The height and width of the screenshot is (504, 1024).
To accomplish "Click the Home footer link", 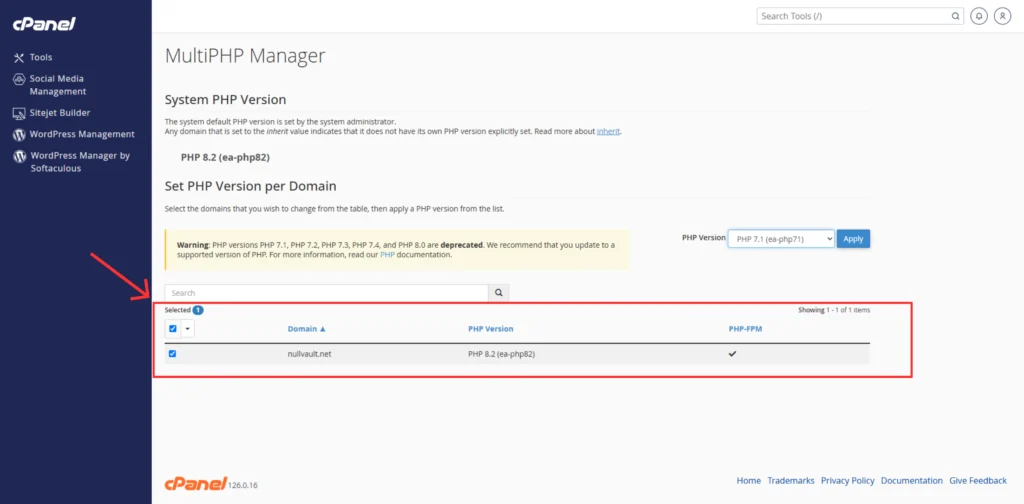I will point(748,480).
